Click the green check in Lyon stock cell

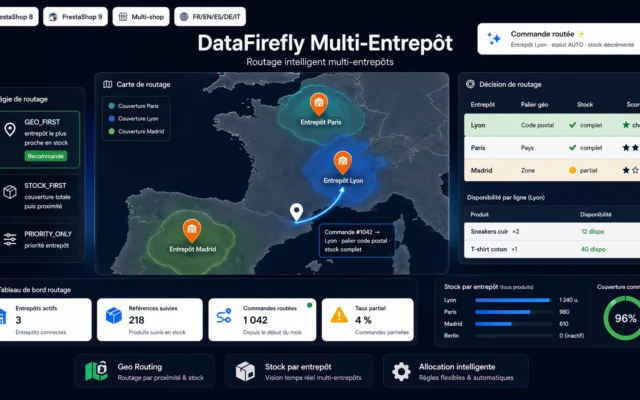[572, 125]
